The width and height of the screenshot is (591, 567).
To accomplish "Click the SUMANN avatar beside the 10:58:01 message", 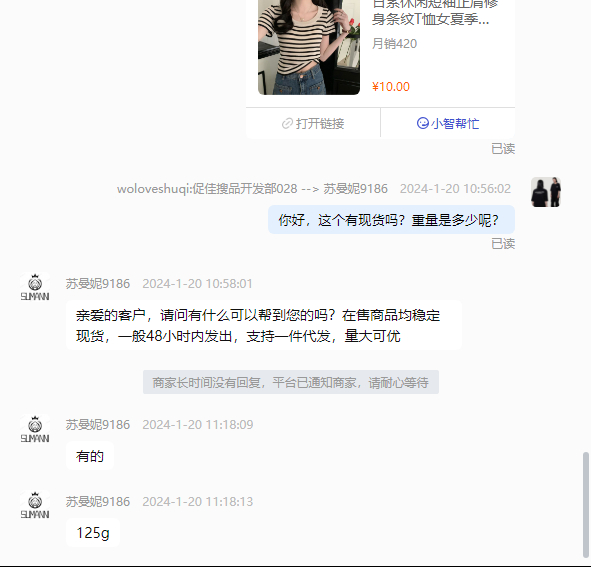I will pos(35,287).
